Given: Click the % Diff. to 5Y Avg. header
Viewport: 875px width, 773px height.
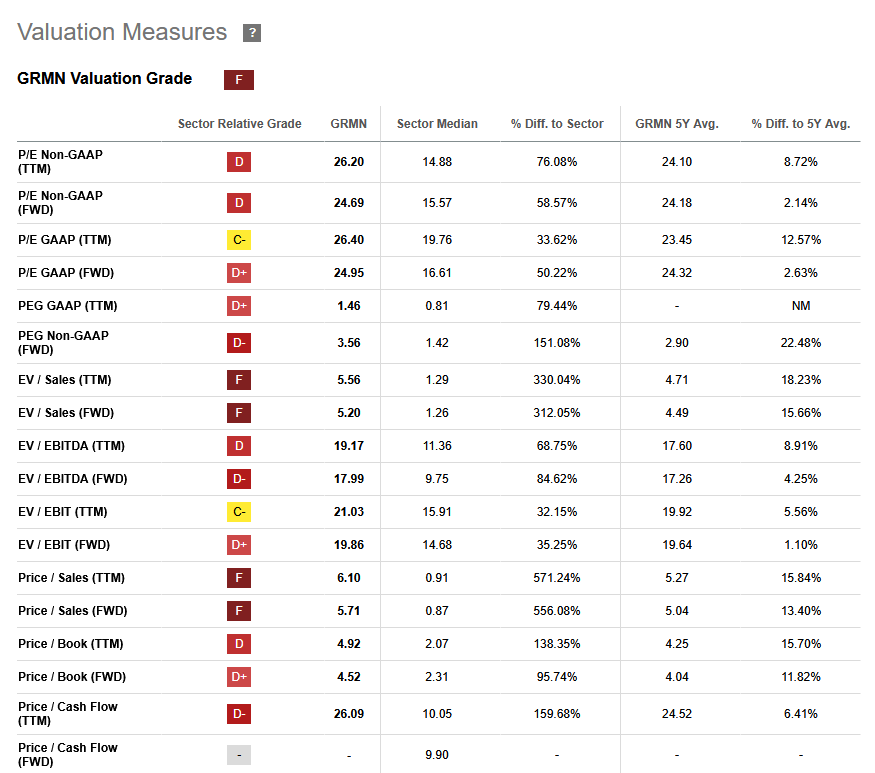Looking at the screenshot, I should click(801, 124).
